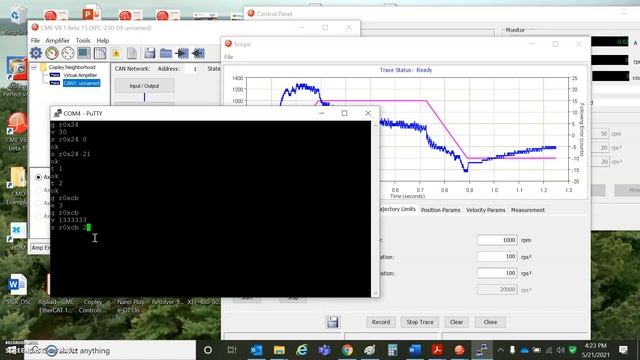
Task: Select the first axis radio button in CME
Action: 38,177
